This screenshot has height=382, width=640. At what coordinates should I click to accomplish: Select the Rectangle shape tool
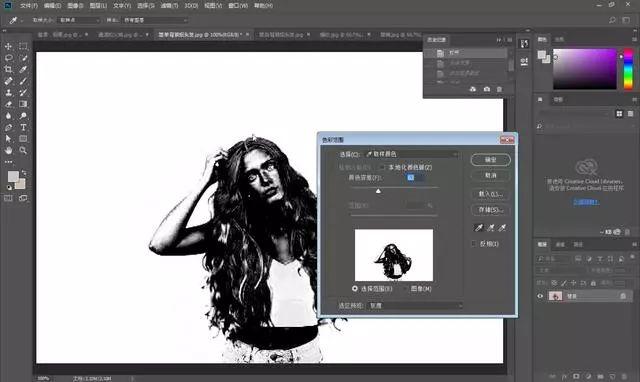(23, 139)
